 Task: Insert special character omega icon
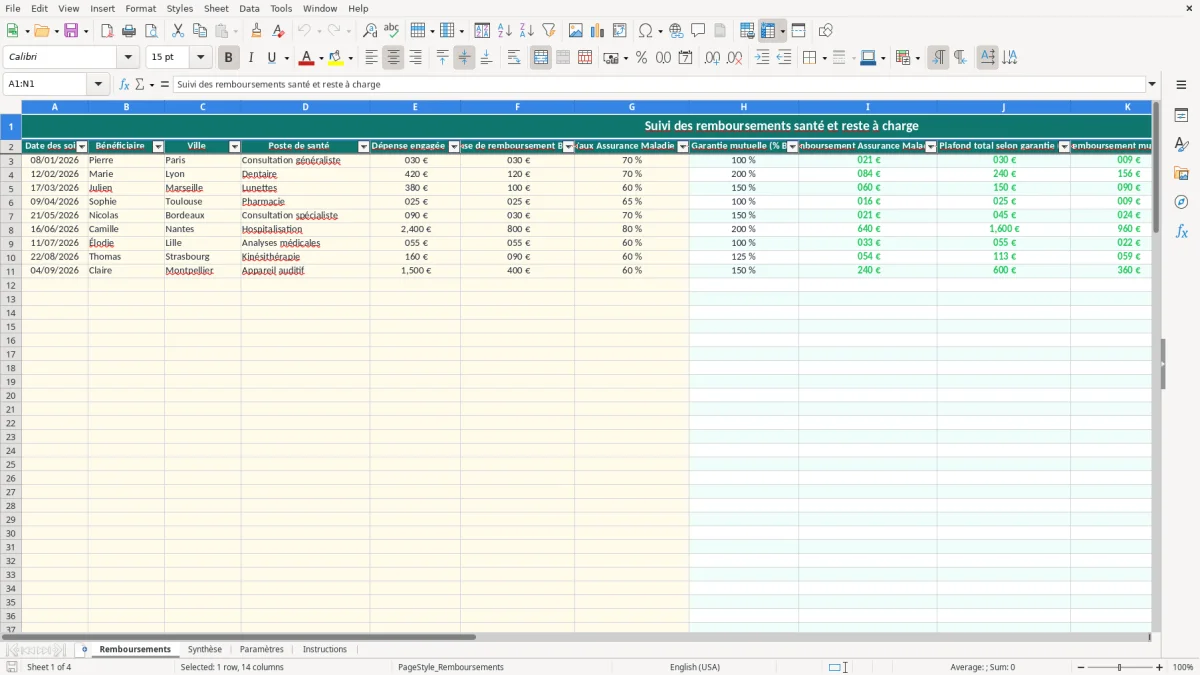(x=646, y=31)
